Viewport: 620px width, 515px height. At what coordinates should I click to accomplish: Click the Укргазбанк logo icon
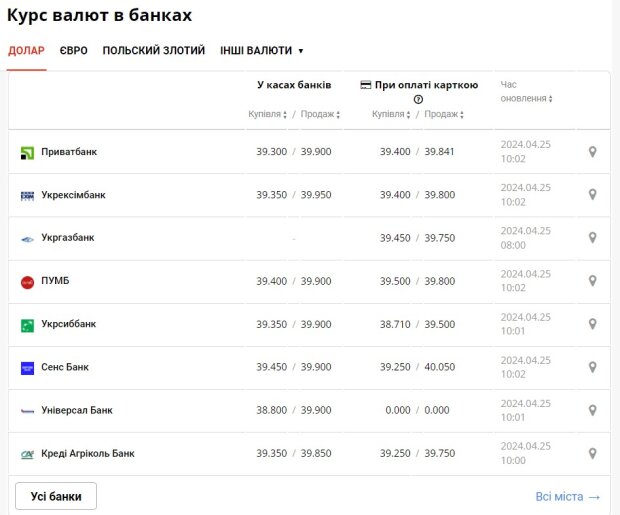click(x=27, y=239)
